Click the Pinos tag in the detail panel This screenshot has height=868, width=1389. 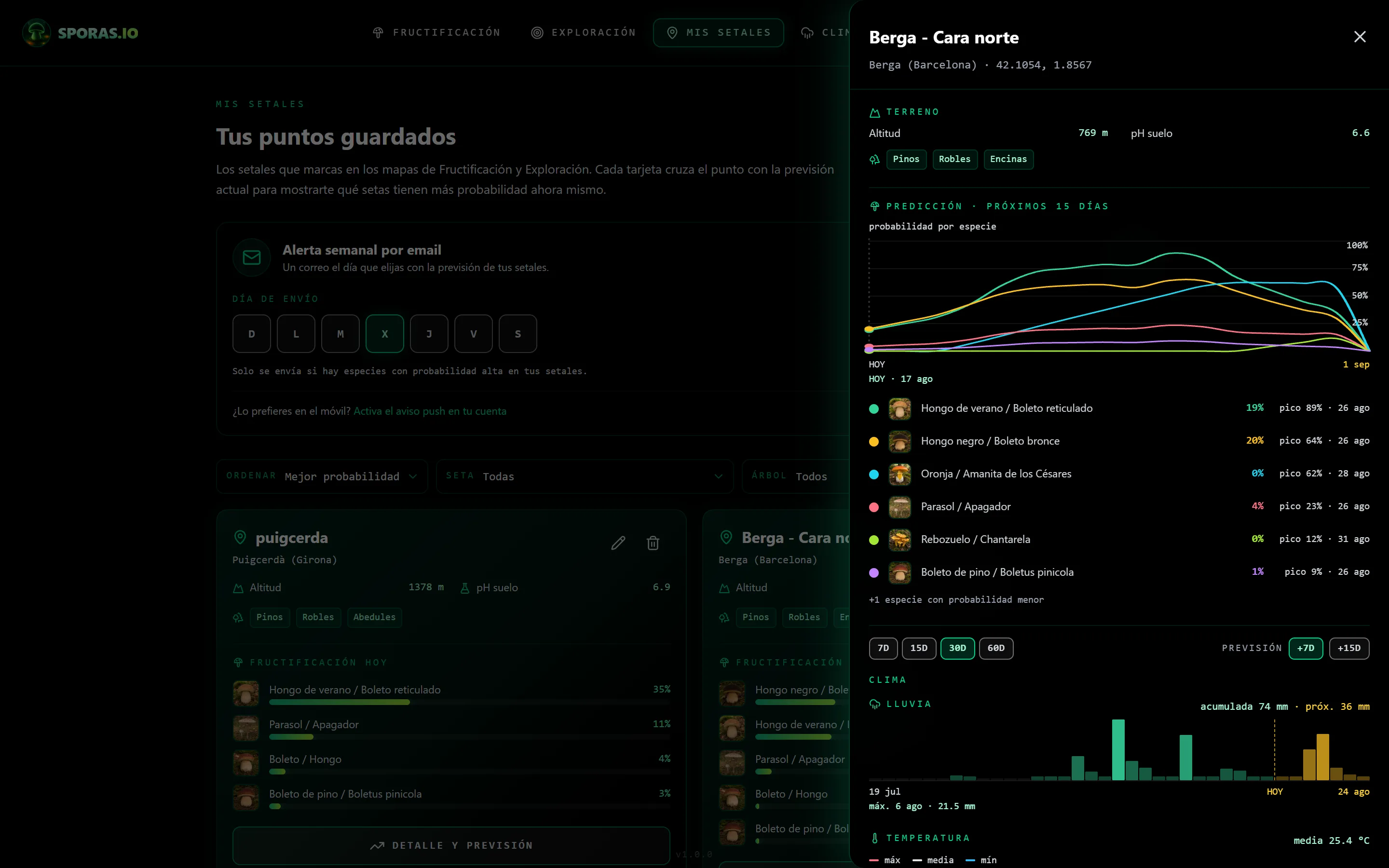906,159
